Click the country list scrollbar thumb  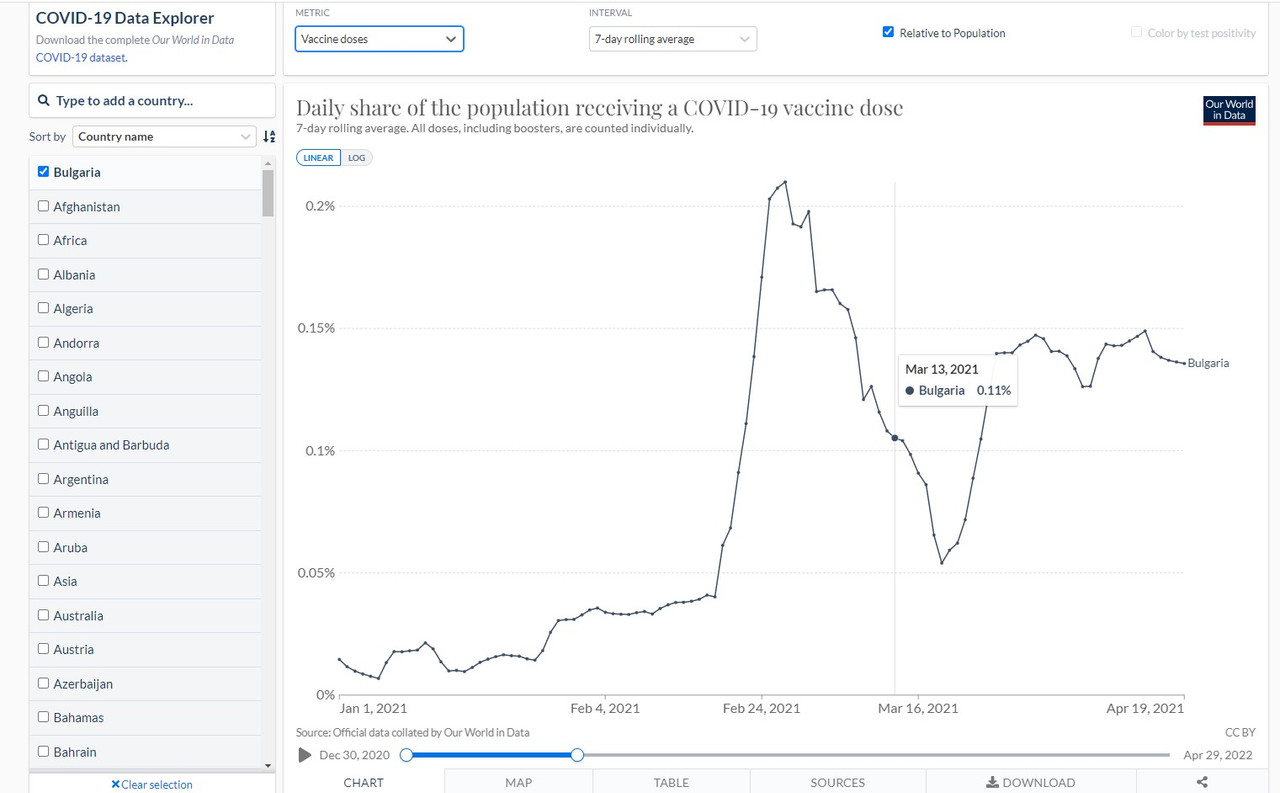(268, 193)
